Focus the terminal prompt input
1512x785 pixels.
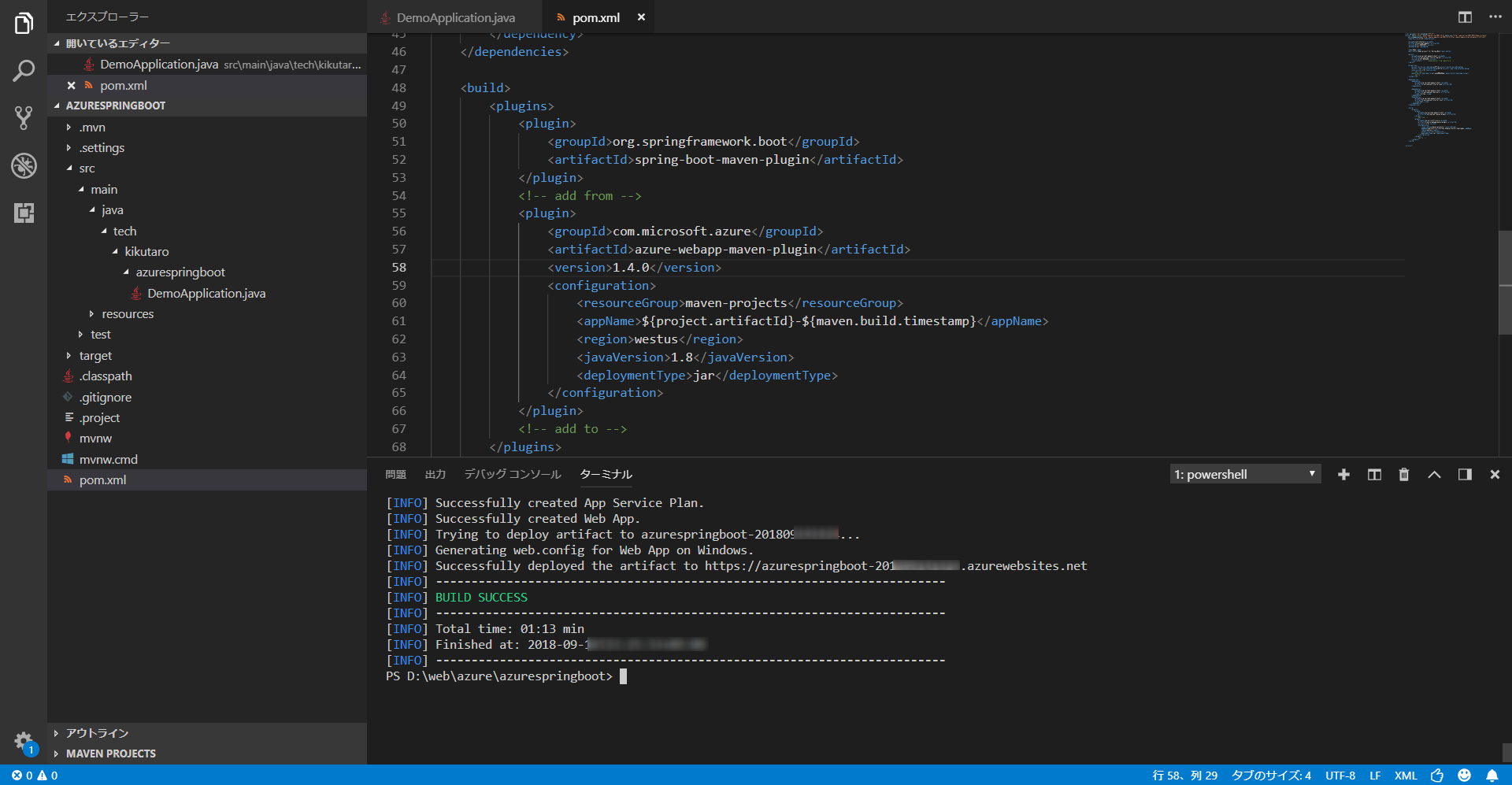point(623,676)
